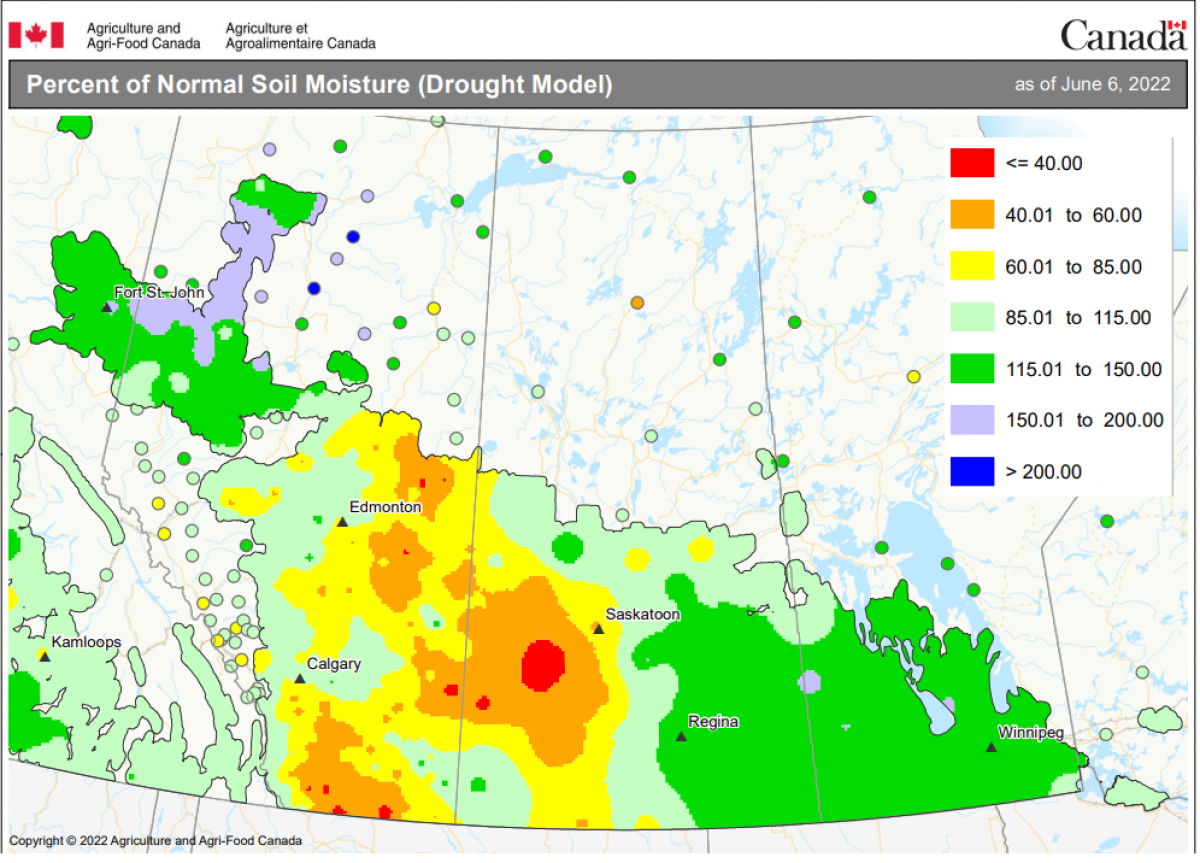1200x863 pixels.
Task: Click the Edmonton city triangle marker
Action: pyautogui.click(x=342, y=522)
